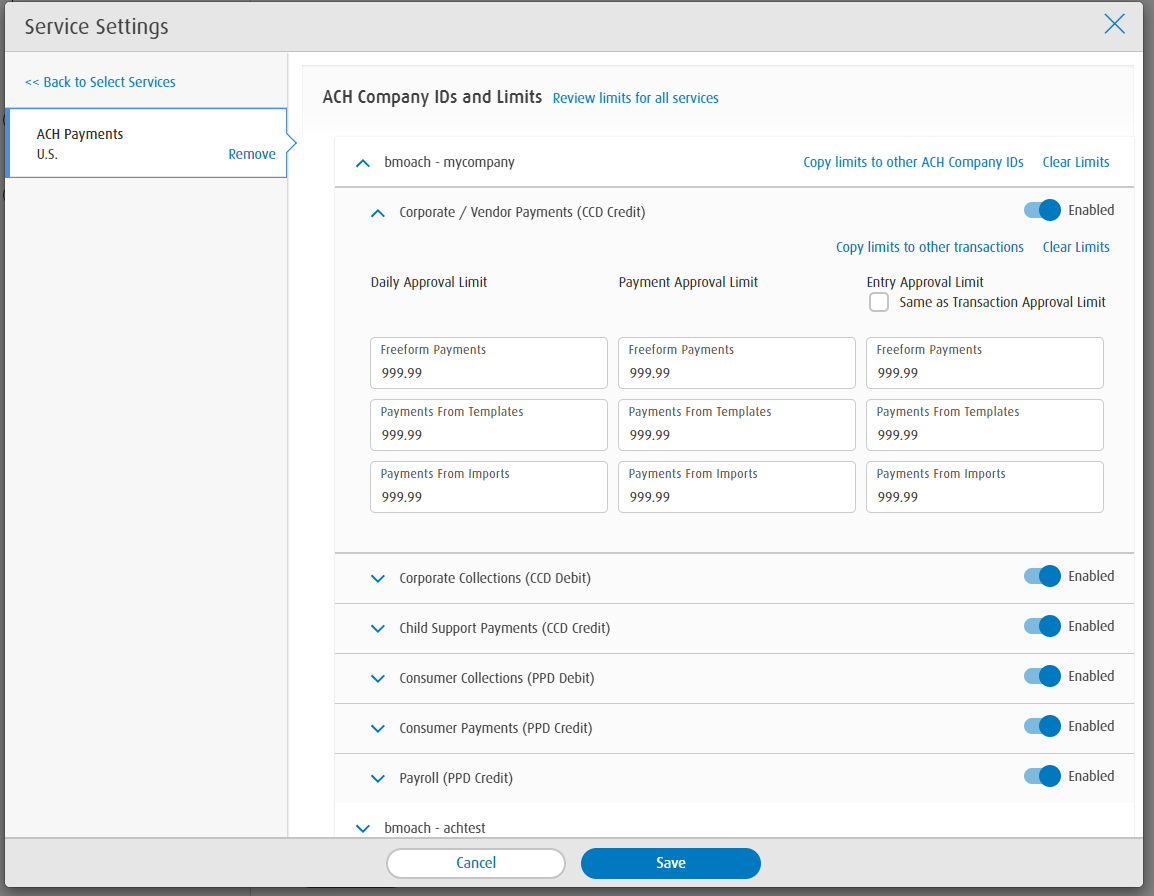
Task: Toggle Consumer Payments (PPD Credit) enabled switch
Action: tap(1042, 726)
